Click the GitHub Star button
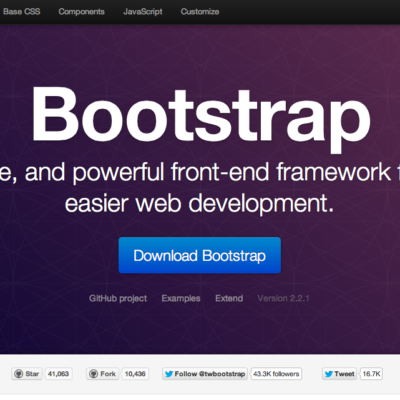Image resolution: width=400 pixels, height=400 pixels. coord(27,374)
